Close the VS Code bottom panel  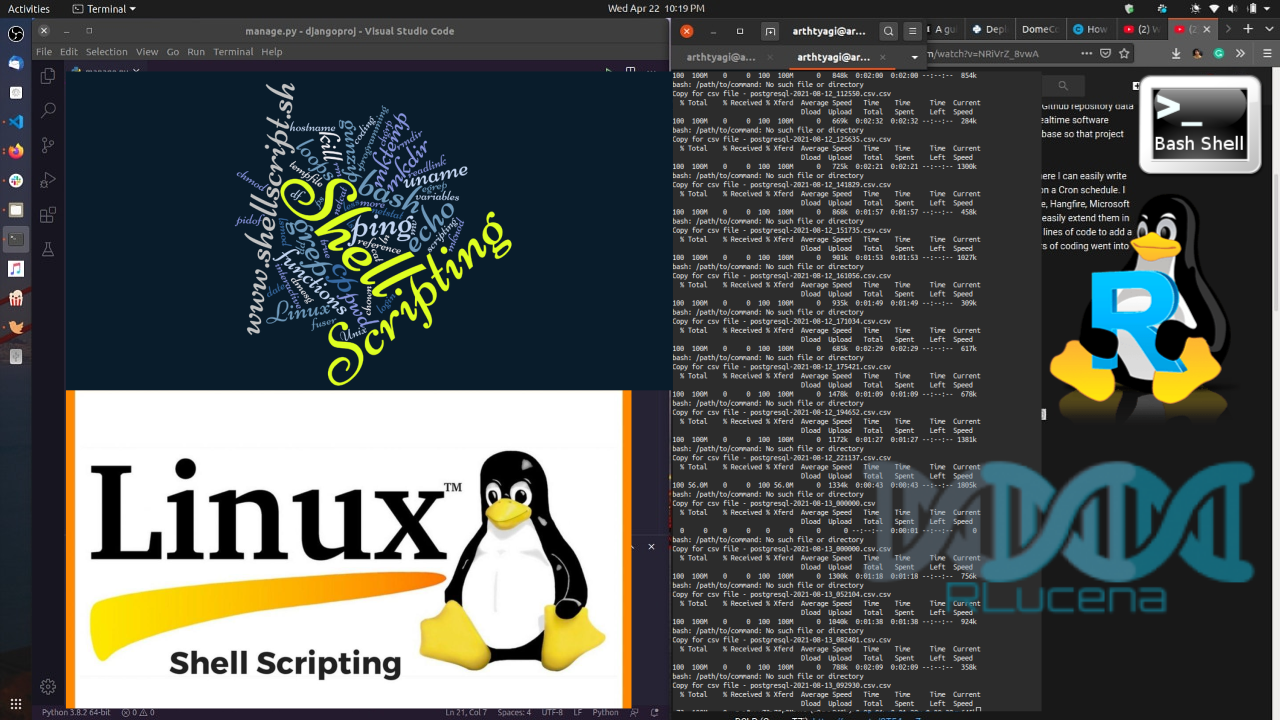pyautogui.click(x=651, y=547)
